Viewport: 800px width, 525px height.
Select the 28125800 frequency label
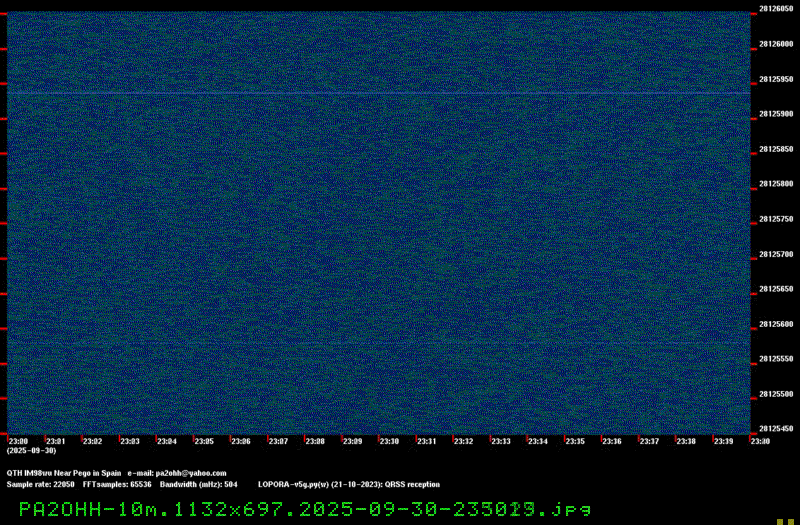pyautogui.click(x=776, y=184)
